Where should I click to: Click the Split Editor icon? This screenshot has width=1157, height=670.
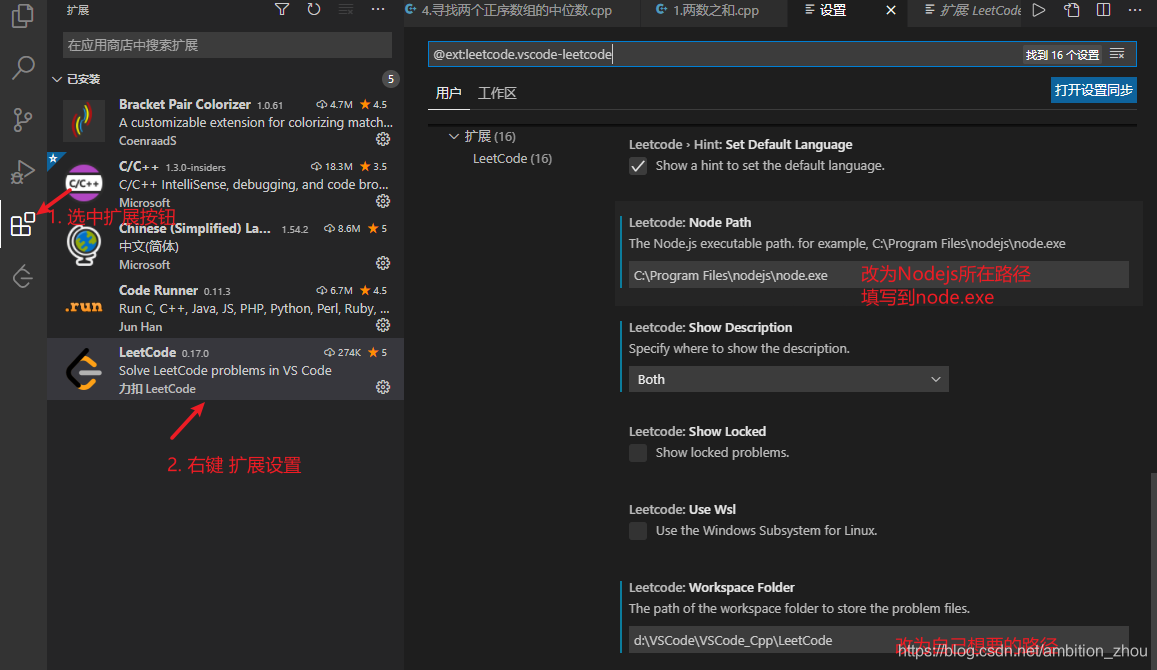pyautogui.click(x=1102, y=9)
